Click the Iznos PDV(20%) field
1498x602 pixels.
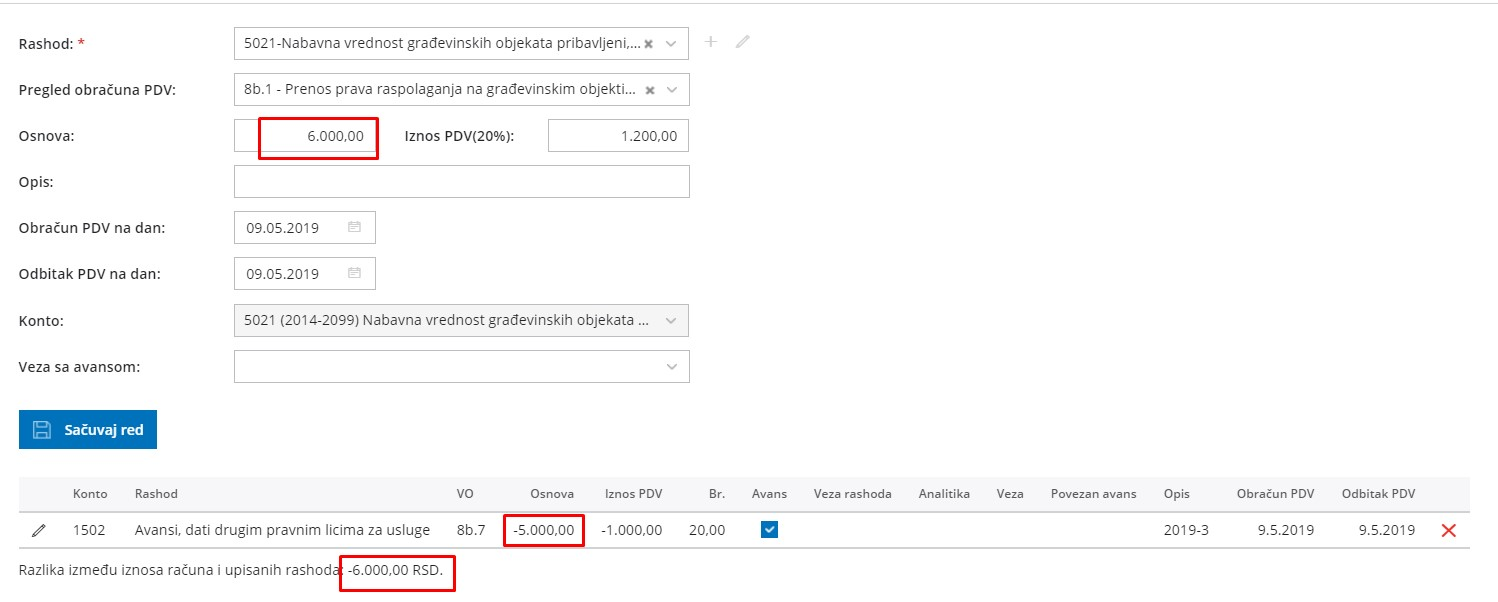(x=618, y=136)
